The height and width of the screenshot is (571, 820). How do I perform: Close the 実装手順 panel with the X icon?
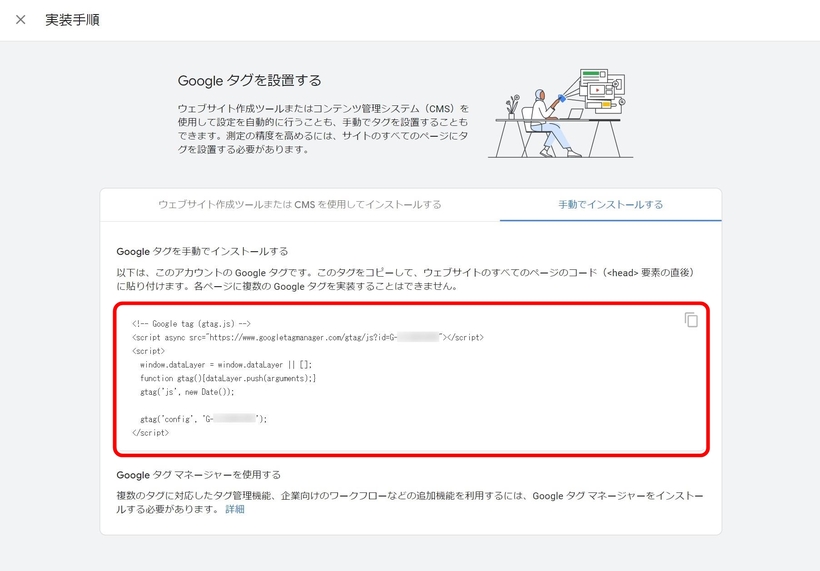click(20, 20)
